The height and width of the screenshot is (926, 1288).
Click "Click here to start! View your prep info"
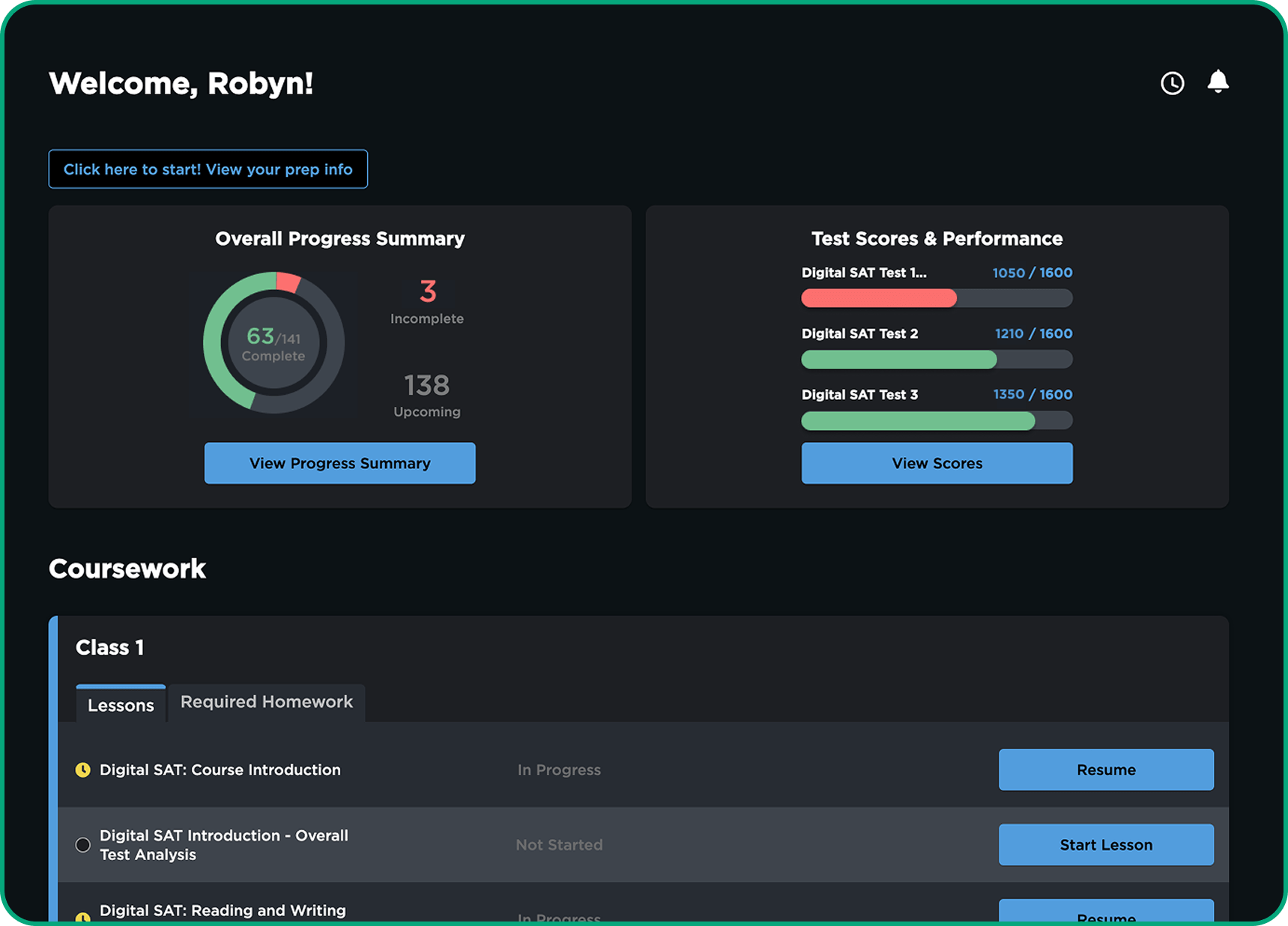click(x=208, y=169)
